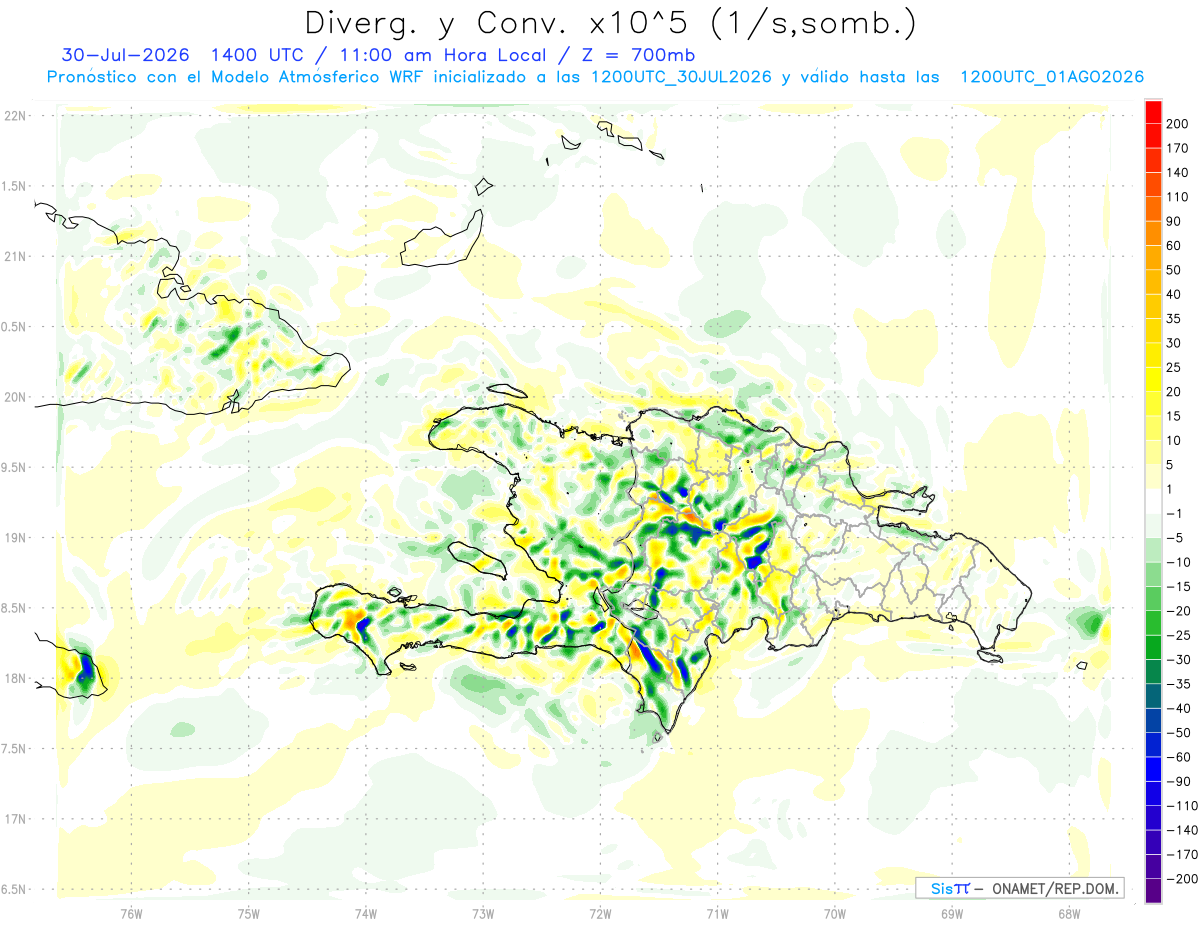This screenshot has width=1200, height=927.
Task: Click the '75W' longitude label
Action: (249, 912)
